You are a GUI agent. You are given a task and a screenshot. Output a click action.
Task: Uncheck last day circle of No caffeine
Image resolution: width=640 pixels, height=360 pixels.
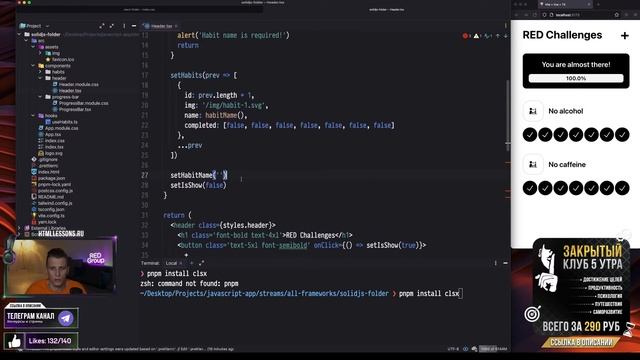tap(622, 188)
